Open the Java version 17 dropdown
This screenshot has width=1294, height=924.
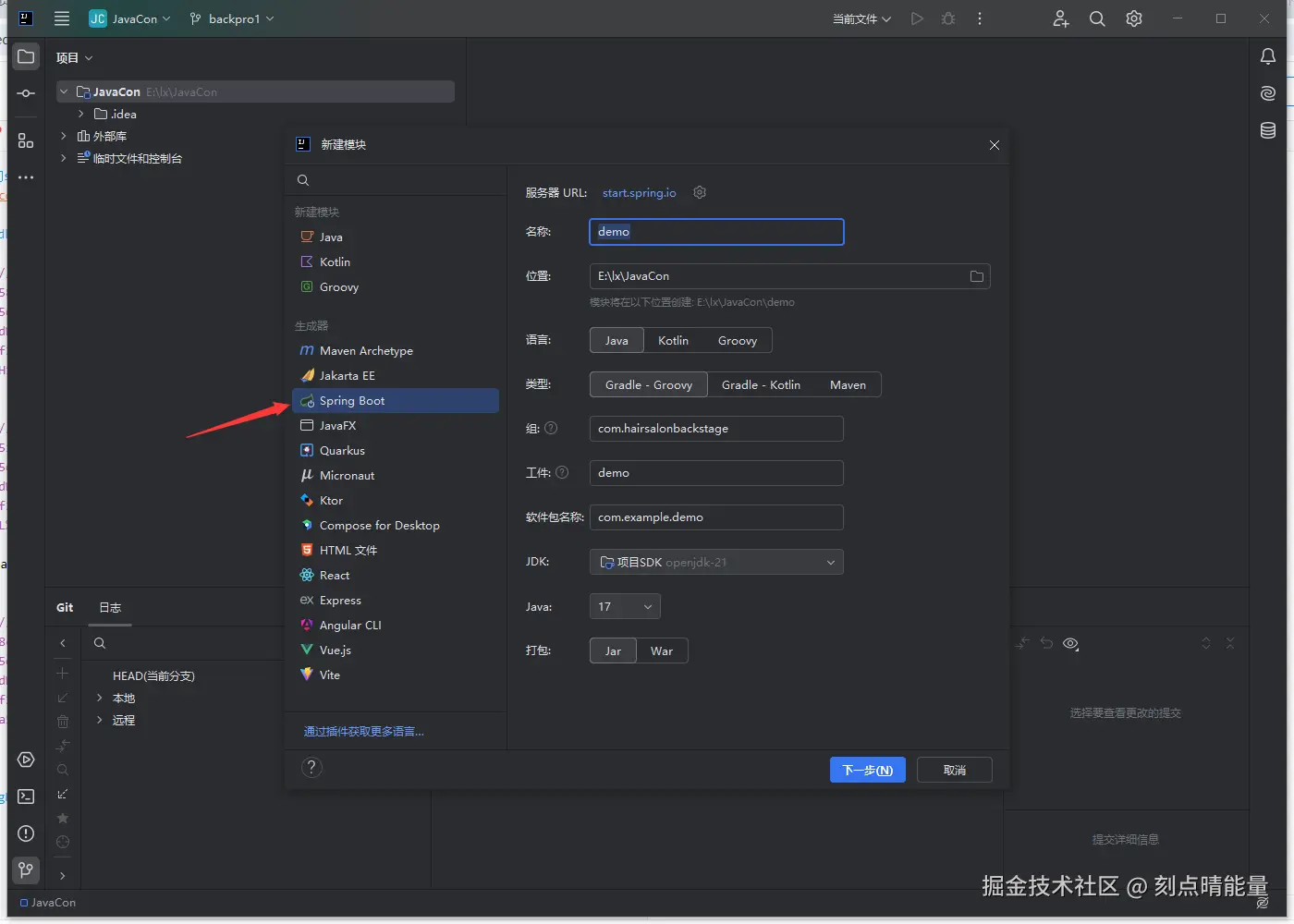point(625,606)
